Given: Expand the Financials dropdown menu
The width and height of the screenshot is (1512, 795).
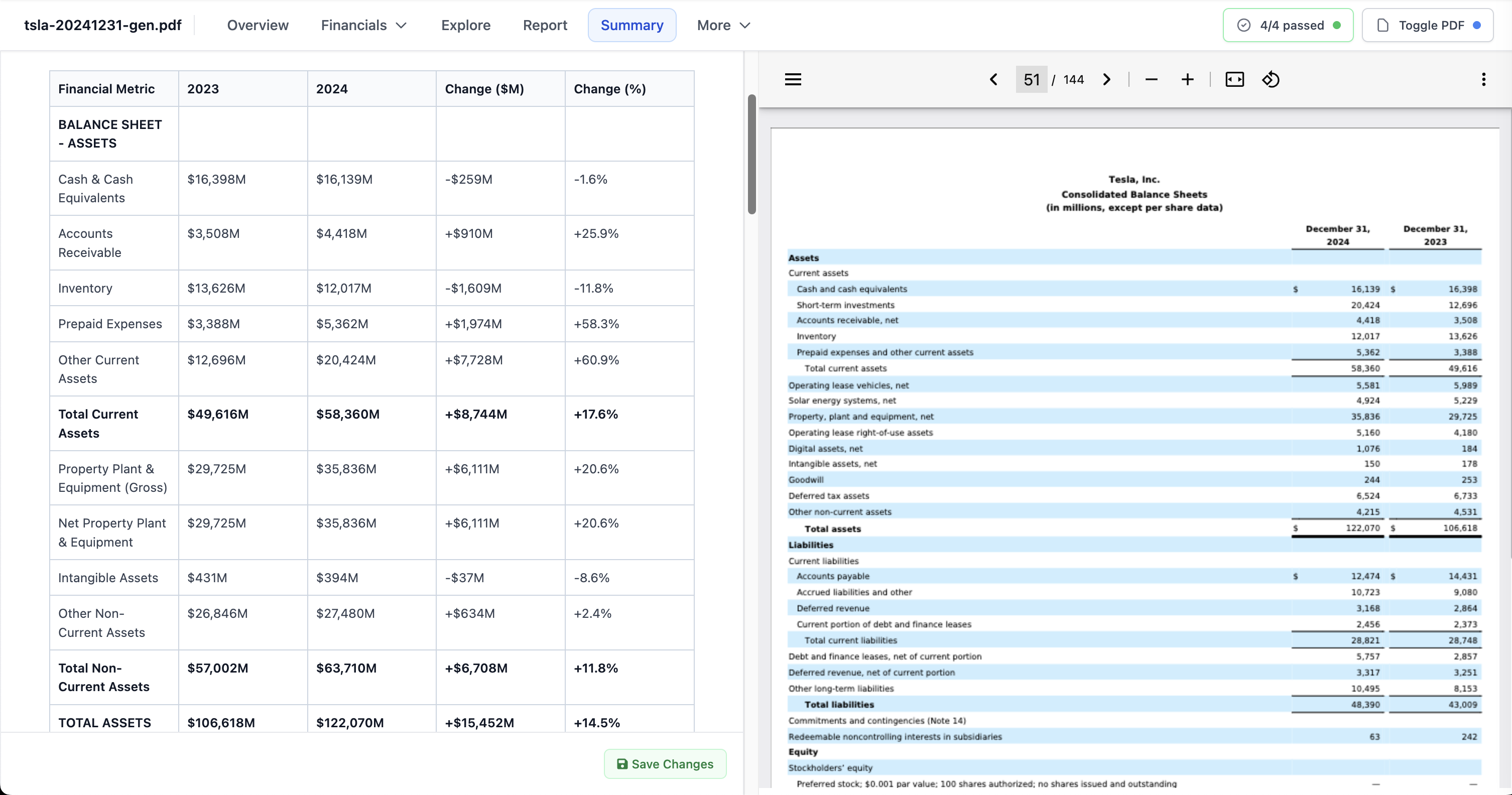Looking at the screenshot, I should point(364,25).
